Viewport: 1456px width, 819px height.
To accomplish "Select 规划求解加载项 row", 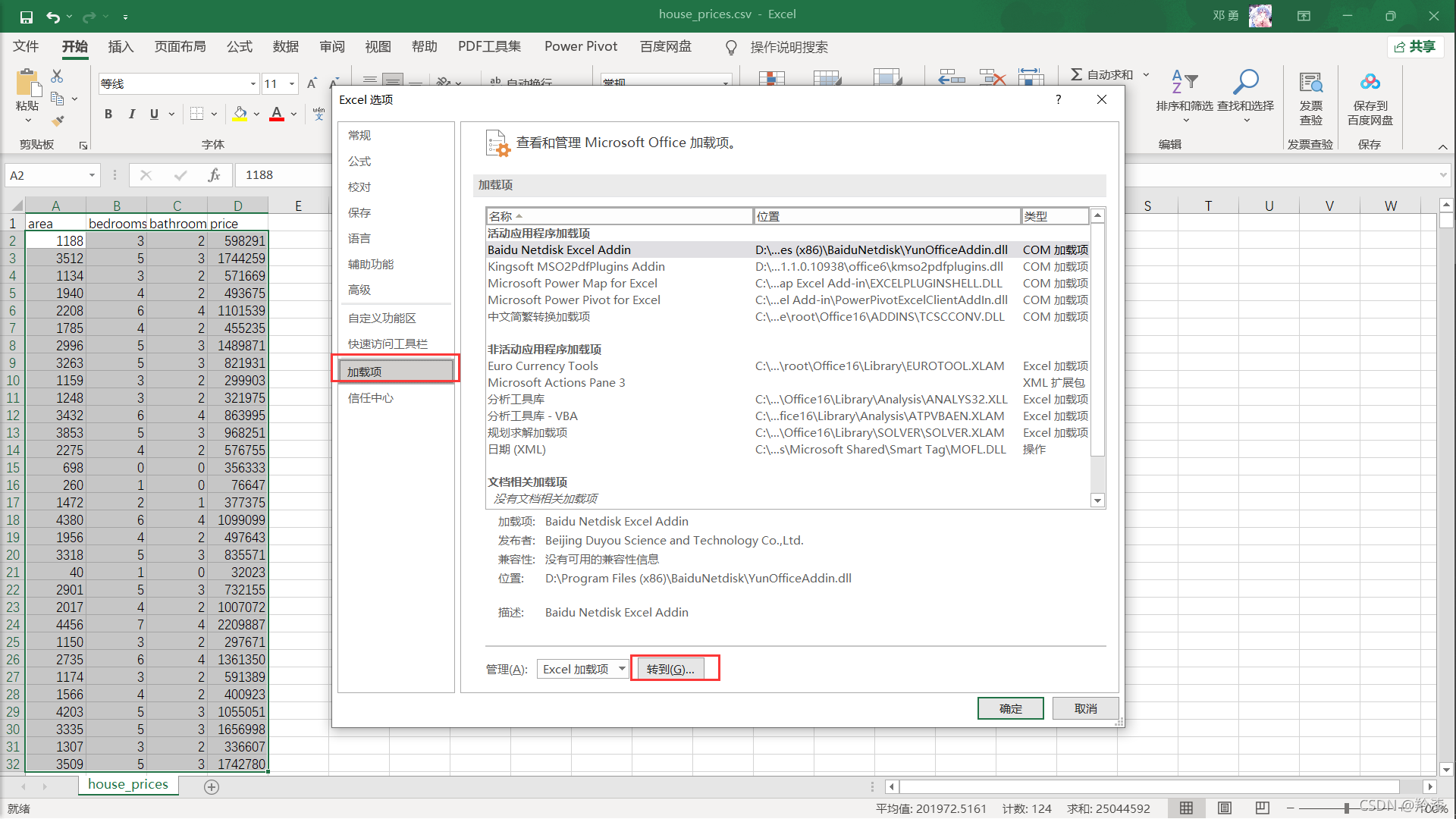I will pyautogui.click(x=787, y=433).
